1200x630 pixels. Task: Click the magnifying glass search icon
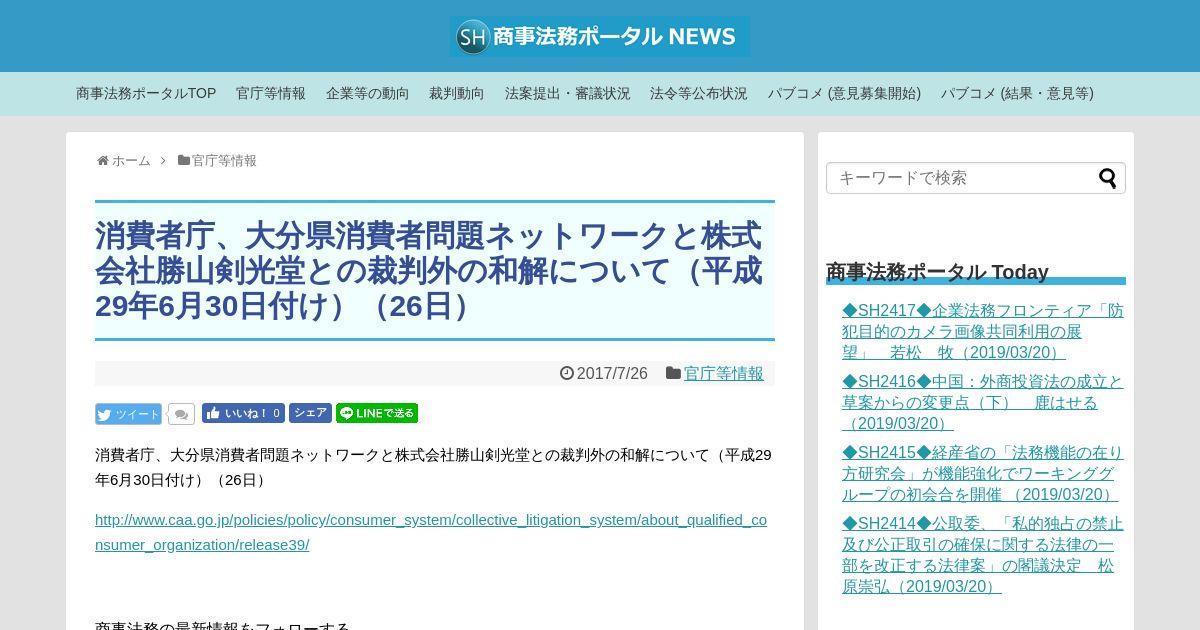coord(1108,178)
